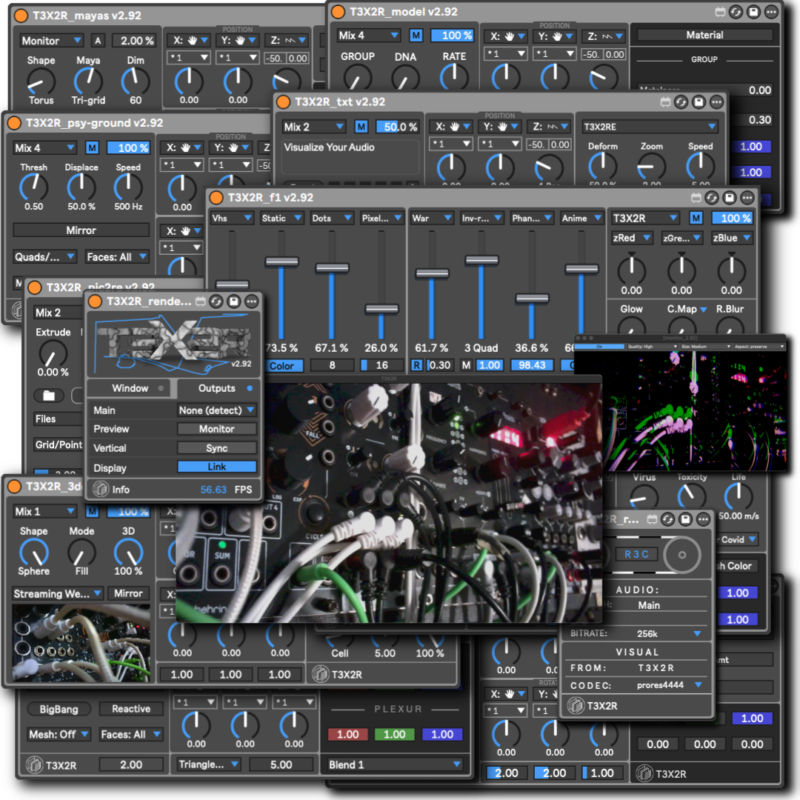Viewport: 800px width, 800px height.
Task: Click round record button next to R3C
Action: click(682, 555)
